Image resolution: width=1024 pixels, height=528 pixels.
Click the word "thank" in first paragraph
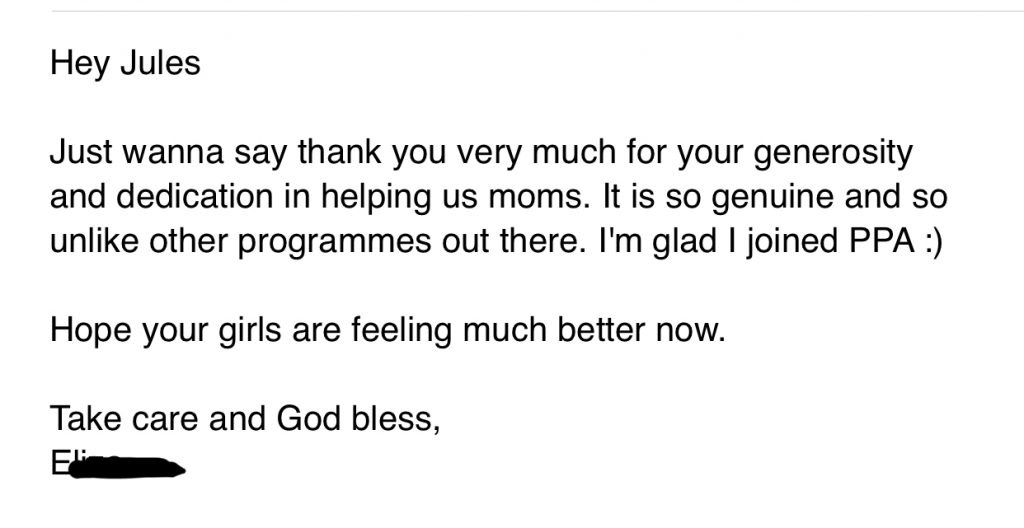click(x=340, y=152)
